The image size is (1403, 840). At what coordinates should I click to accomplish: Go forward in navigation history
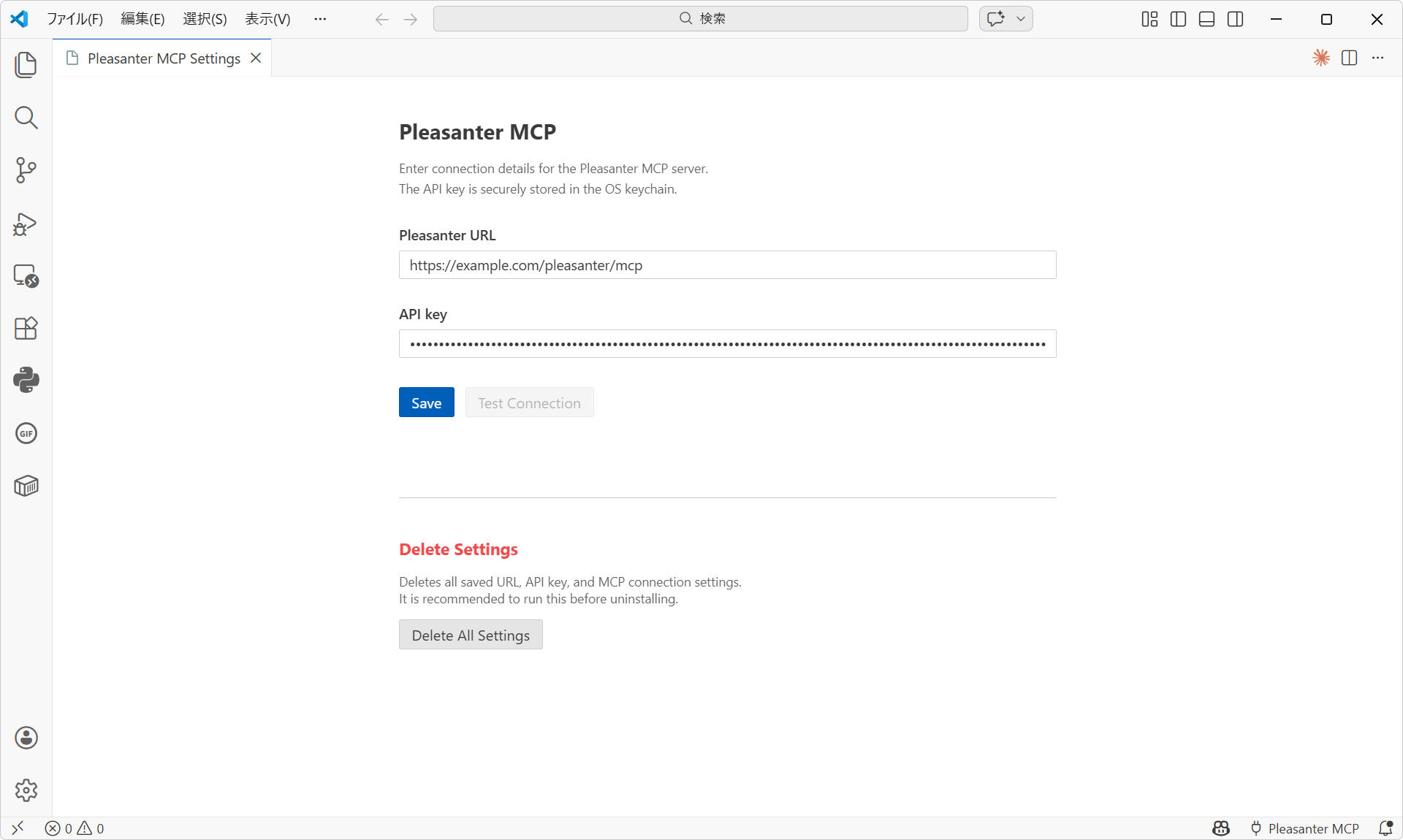coord(411,19)
